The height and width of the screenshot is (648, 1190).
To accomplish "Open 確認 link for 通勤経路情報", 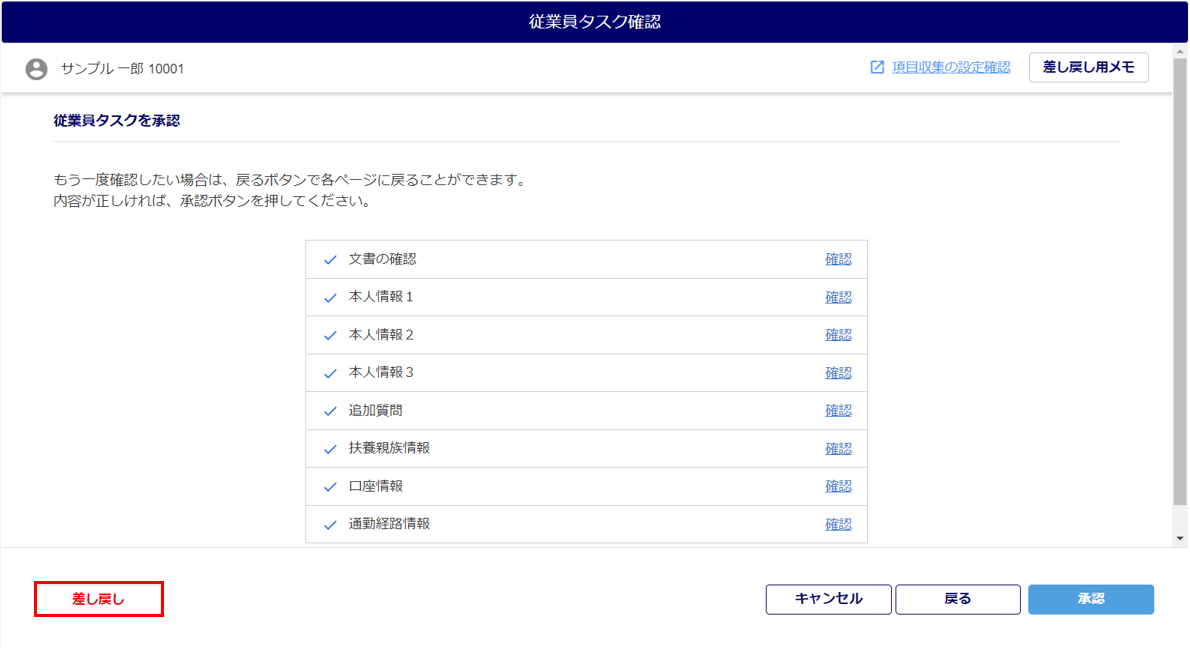I will coord(838,524).
